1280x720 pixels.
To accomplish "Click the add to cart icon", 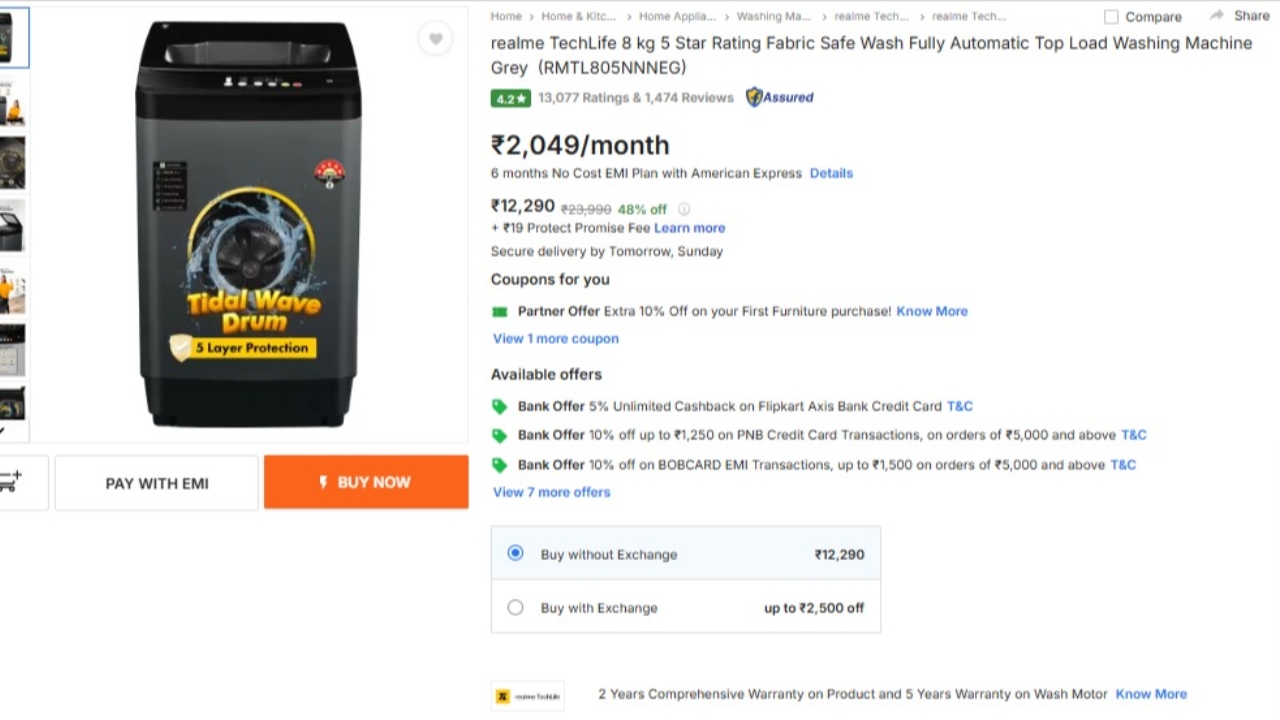I will point(10,482).
